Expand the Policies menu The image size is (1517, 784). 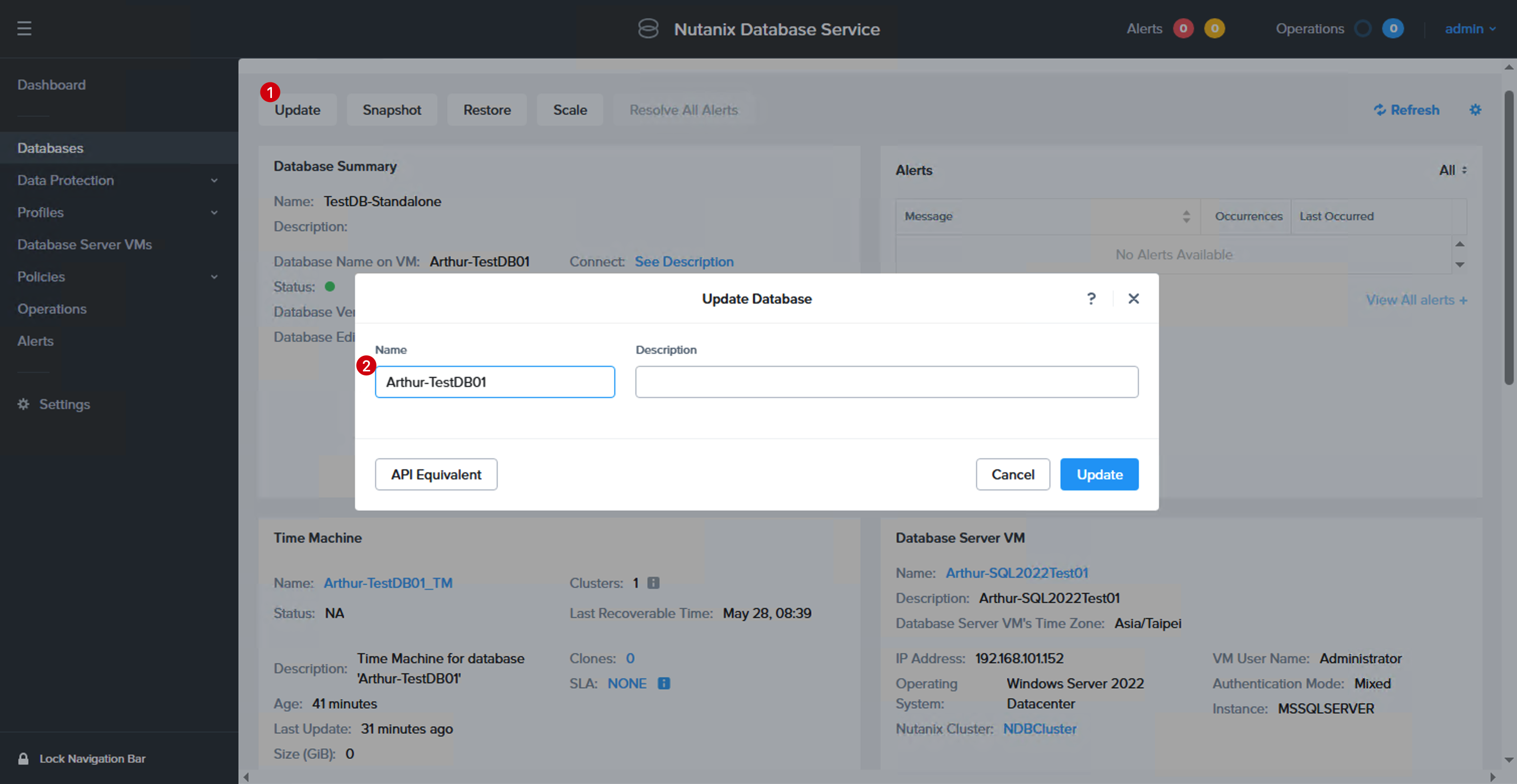coord(214,276)
